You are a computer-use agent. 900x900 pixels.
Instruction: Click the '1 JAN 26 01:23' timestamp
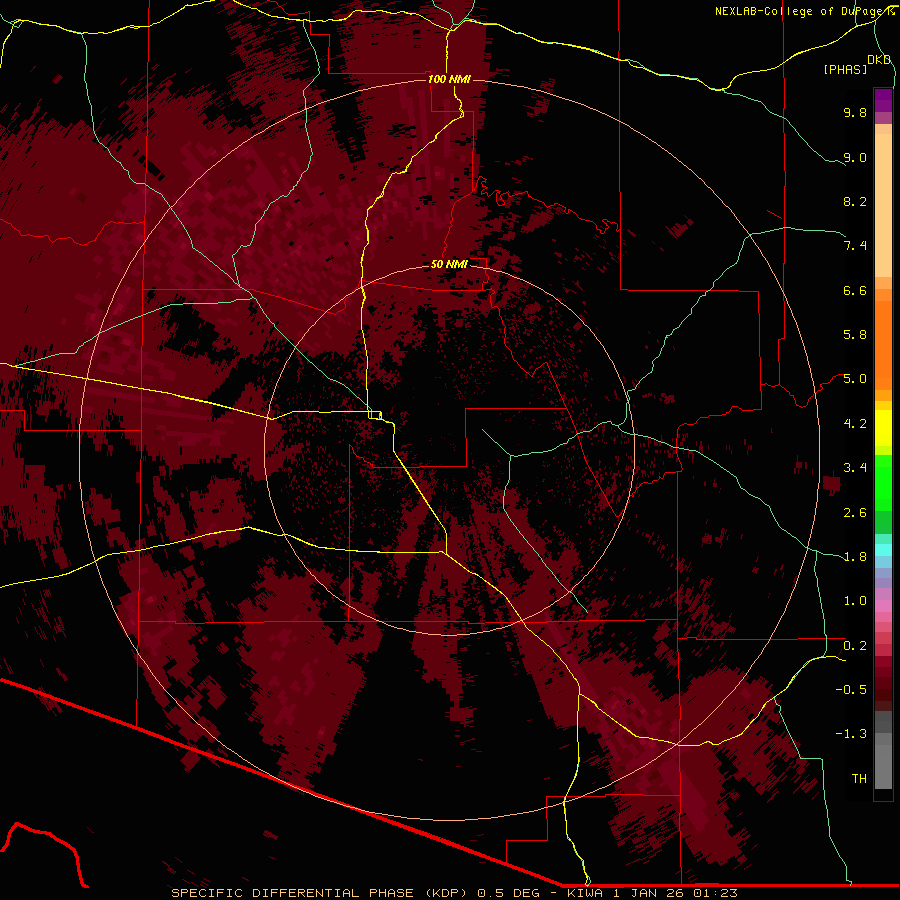pos(676,893)
